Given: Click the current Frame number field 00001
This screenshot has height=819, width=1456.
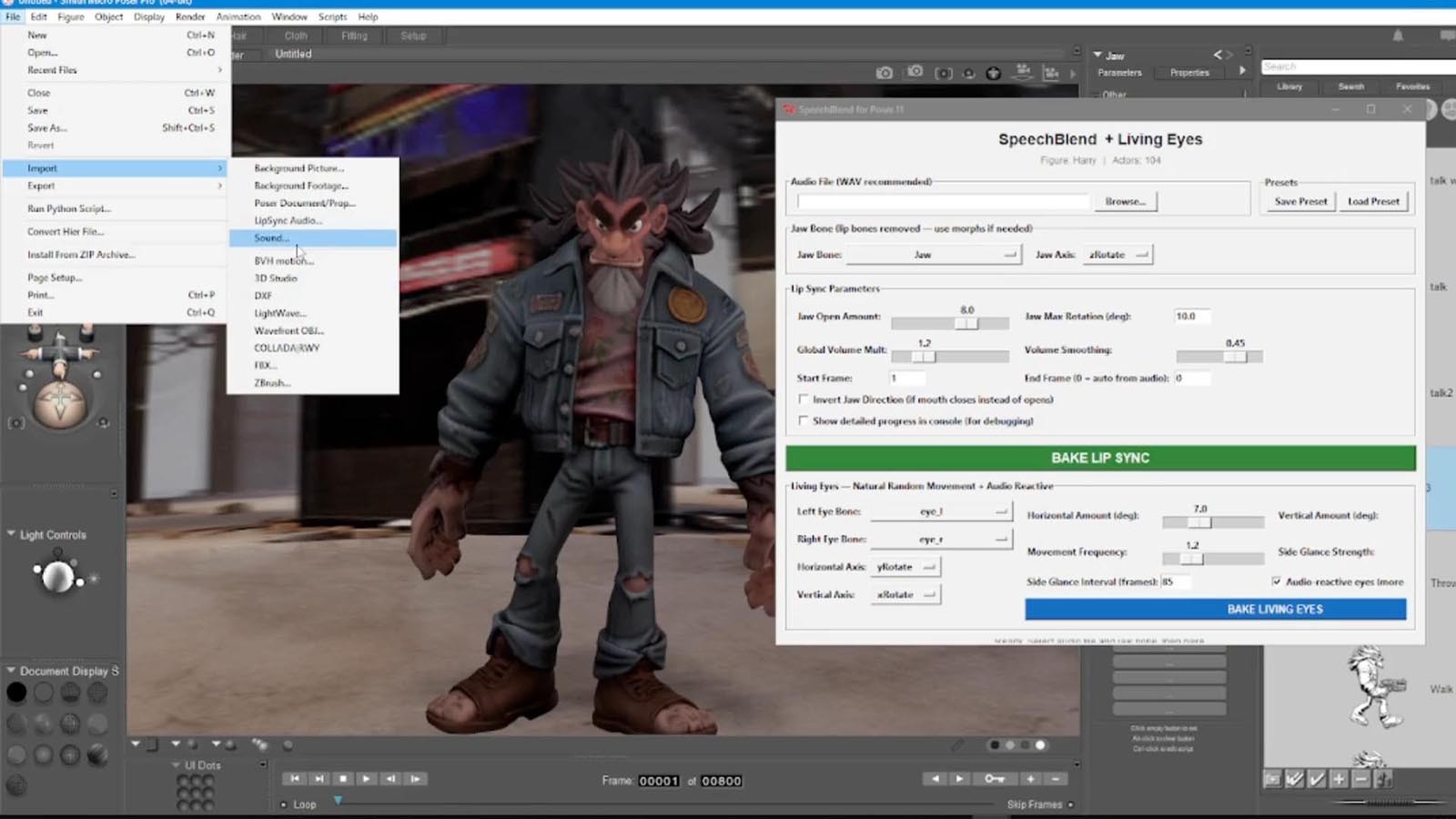Looking at the screenshot, I should 659,781.
